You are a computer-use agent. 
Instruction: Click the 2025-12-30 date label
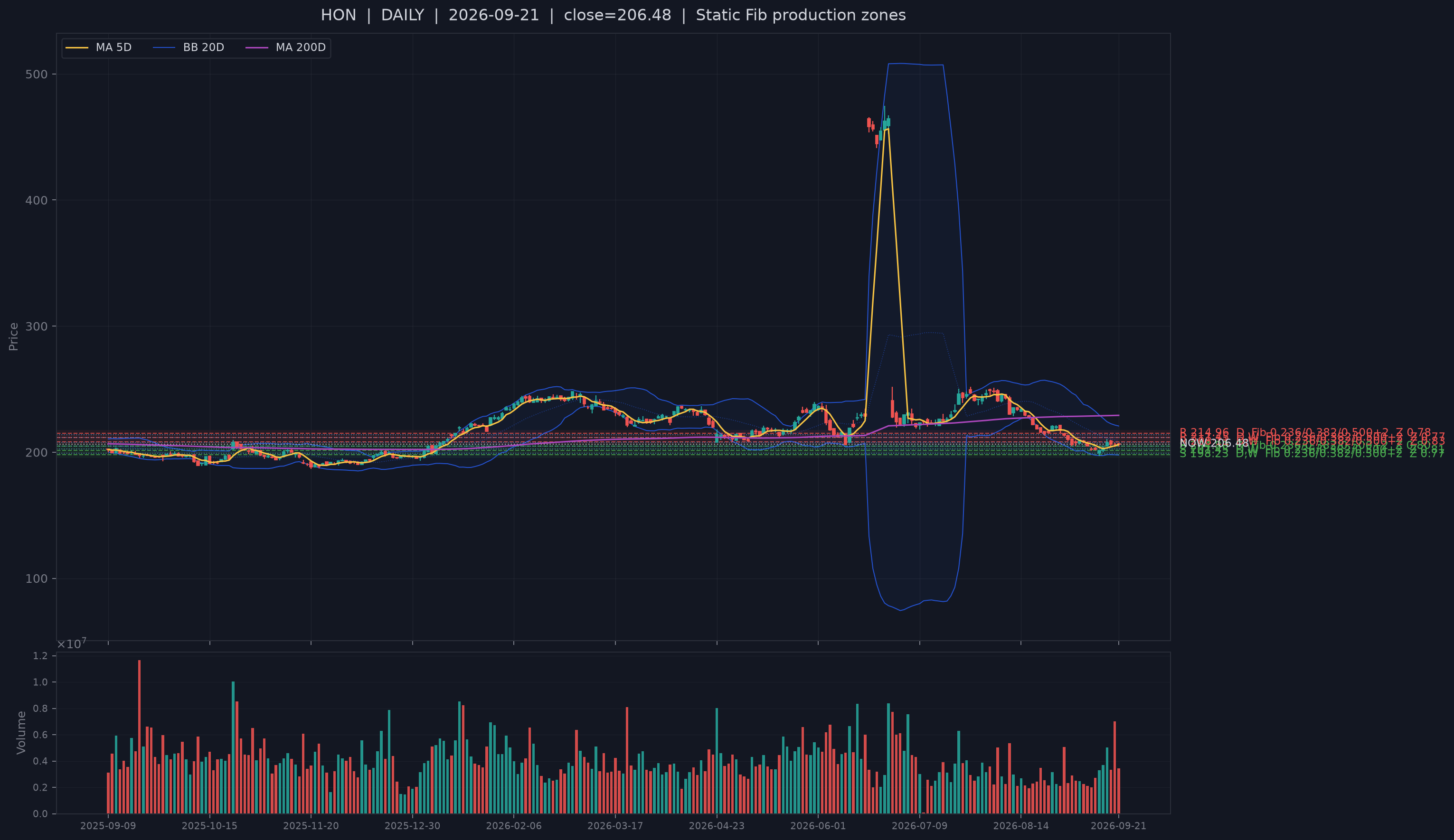click(x=413, y=826)
